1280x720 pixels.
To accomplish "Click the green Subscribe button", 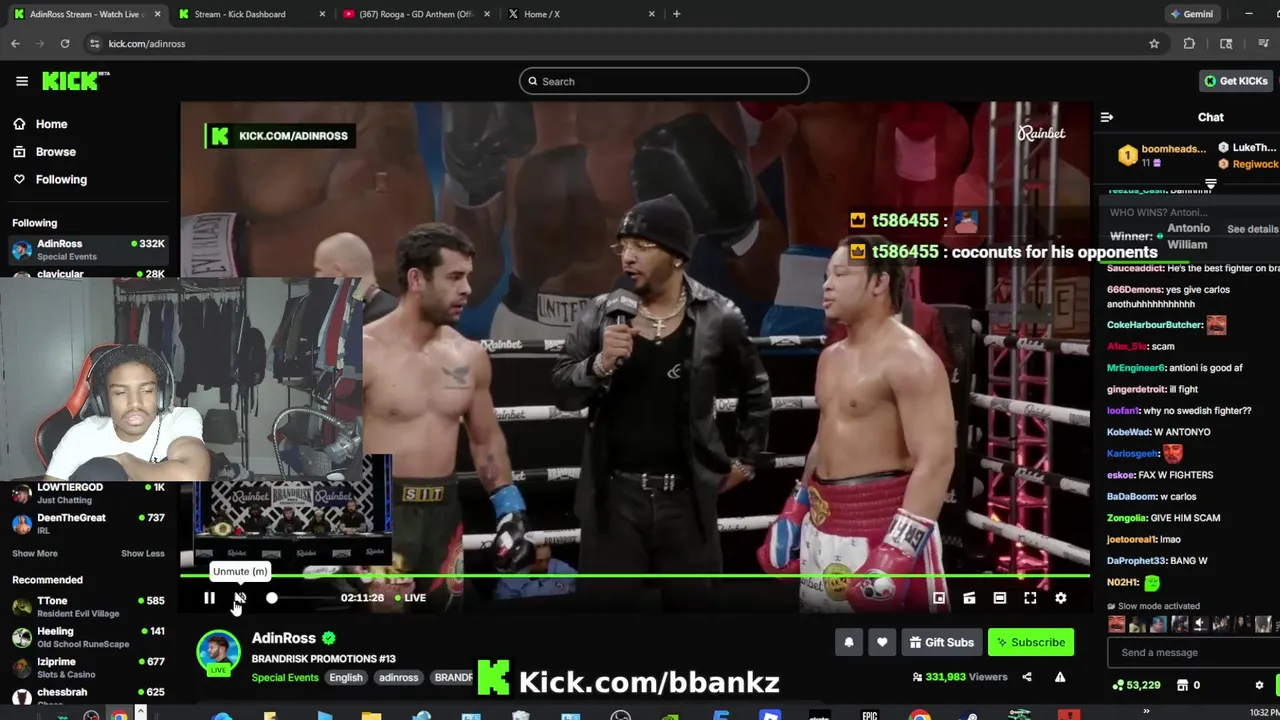I will tap(1031, 642).
